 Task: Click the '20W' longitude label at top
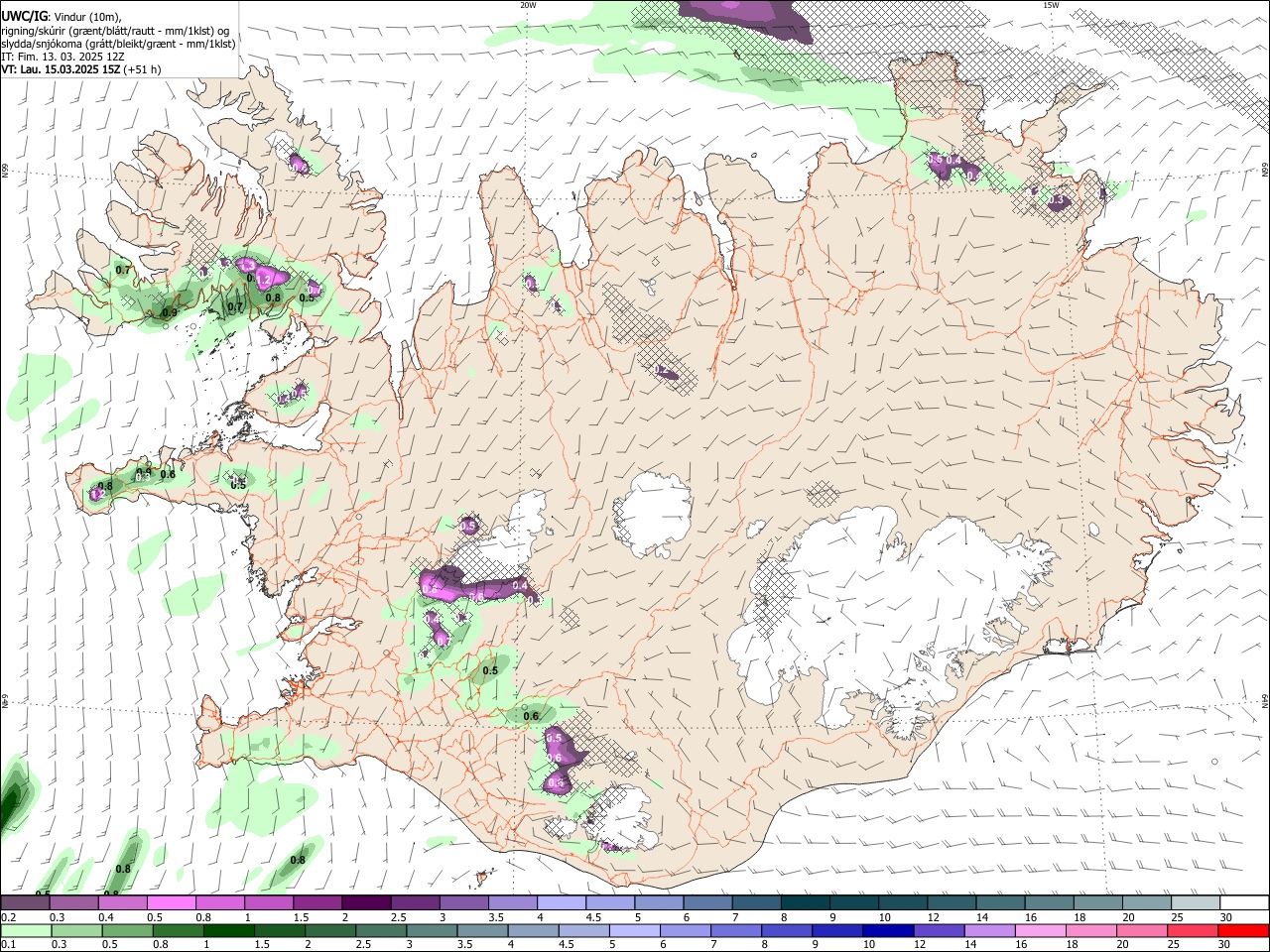[x=528, y=5]
